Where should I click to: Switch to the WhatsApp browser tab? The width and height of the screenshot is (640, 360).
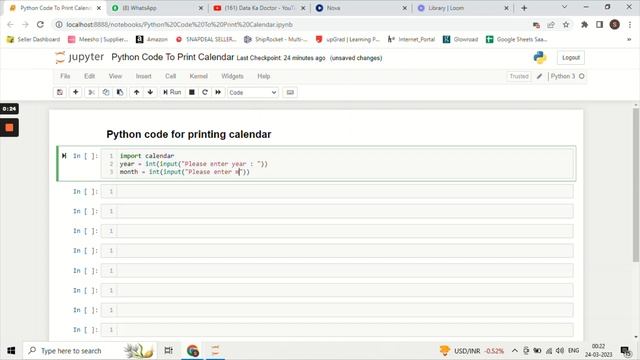[x=157, y=8]
